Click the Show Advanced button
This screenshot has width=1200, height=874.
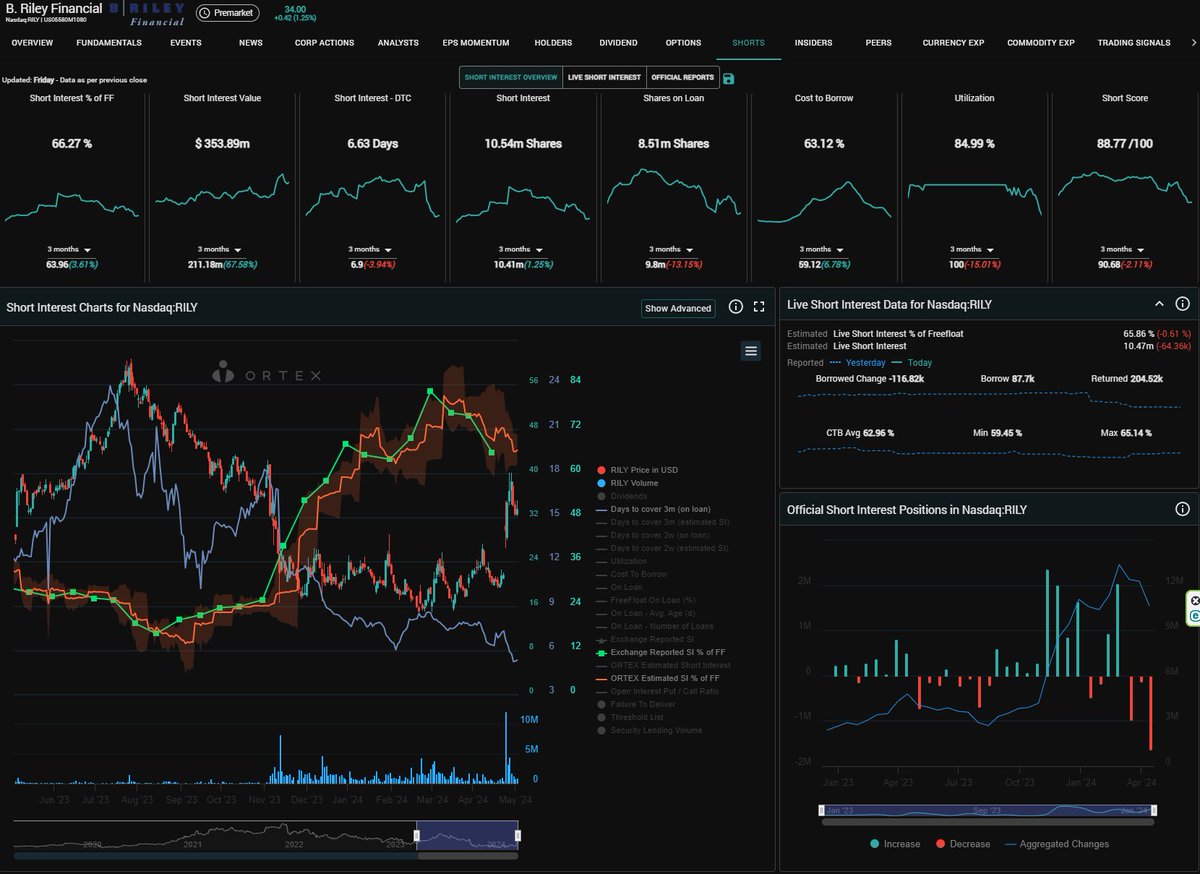(678, 308)
